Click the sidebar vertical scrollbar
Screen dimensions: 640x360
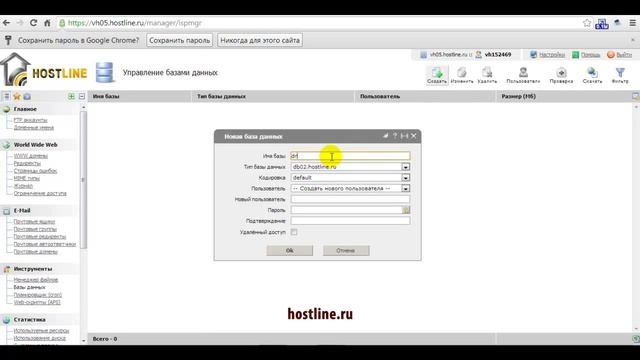(x=83, y=180)
